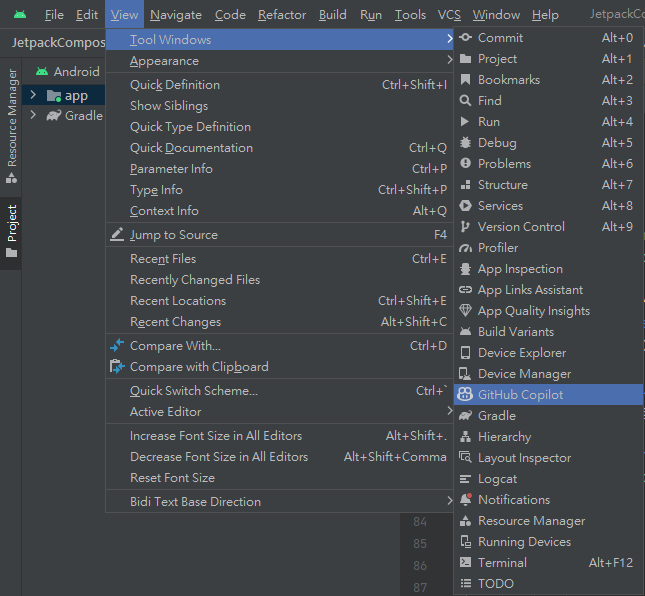
Task: Open the Navigate menu
Action: coord(176,15)
